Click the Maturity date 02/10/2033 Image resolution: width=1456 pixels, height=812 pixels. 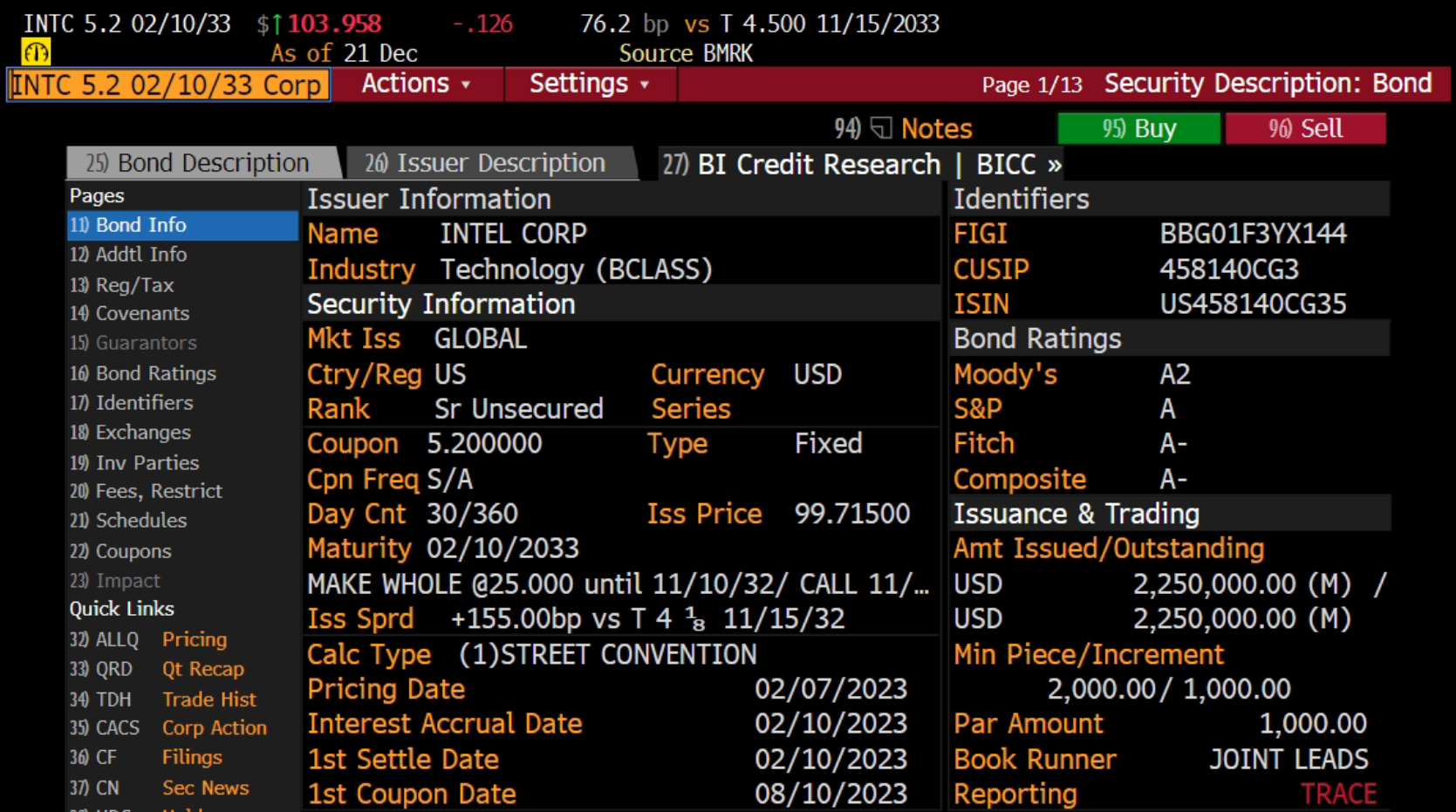point(502,549)
